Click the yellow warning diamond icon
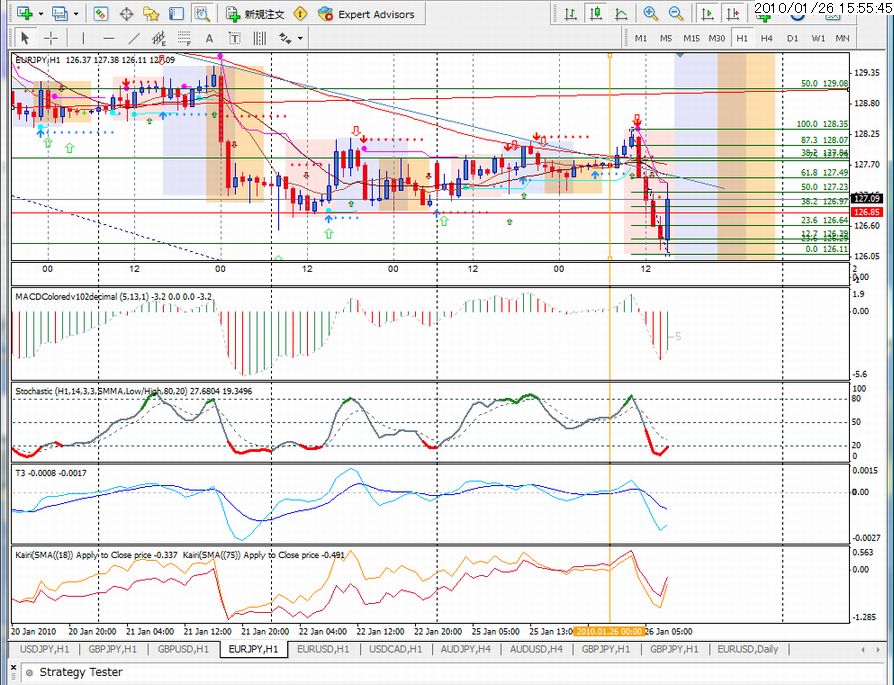The image size is (894, 685). click(300, 14)
